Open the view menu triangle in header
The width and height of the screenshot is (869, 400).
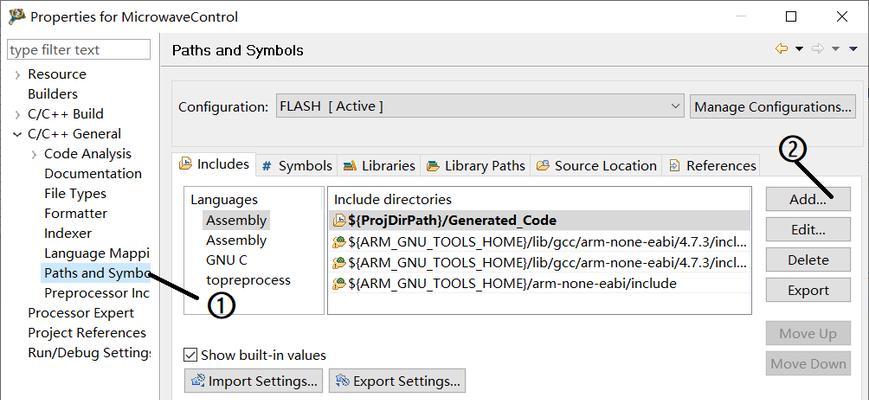[852, 49]
